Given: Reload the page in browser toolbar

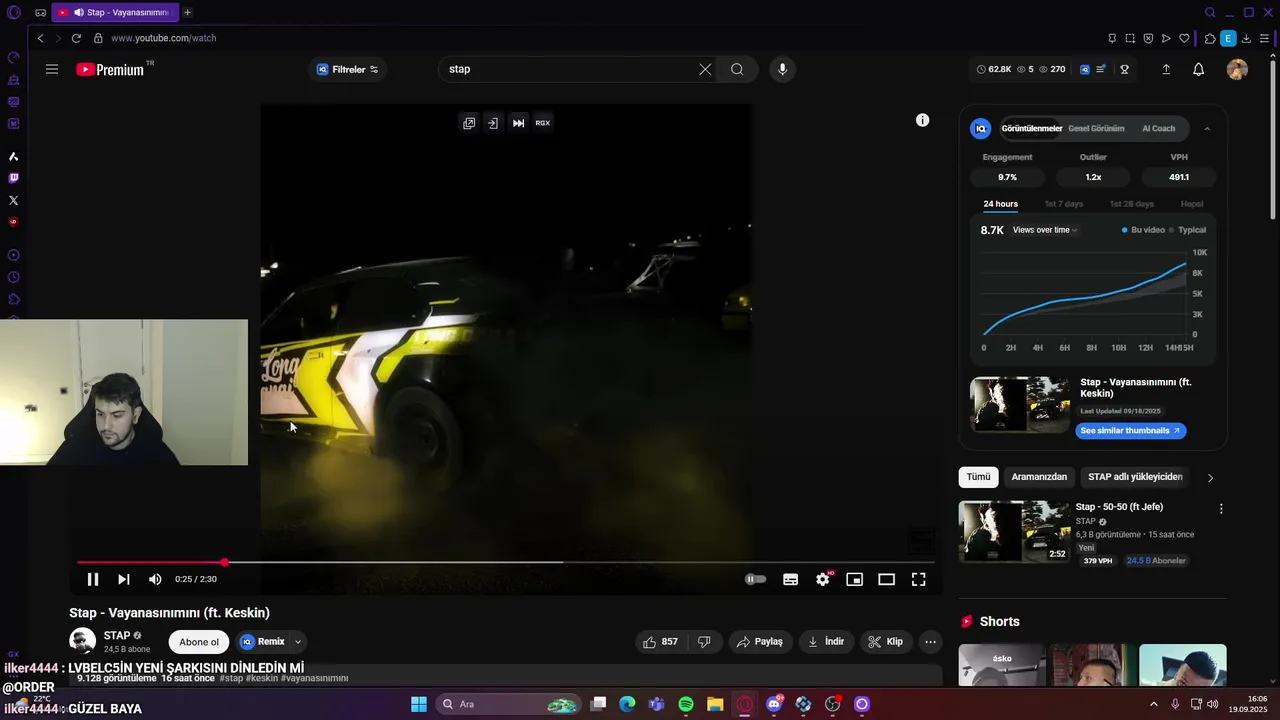Looking at the screenshot, I should [x=76, y=38].
